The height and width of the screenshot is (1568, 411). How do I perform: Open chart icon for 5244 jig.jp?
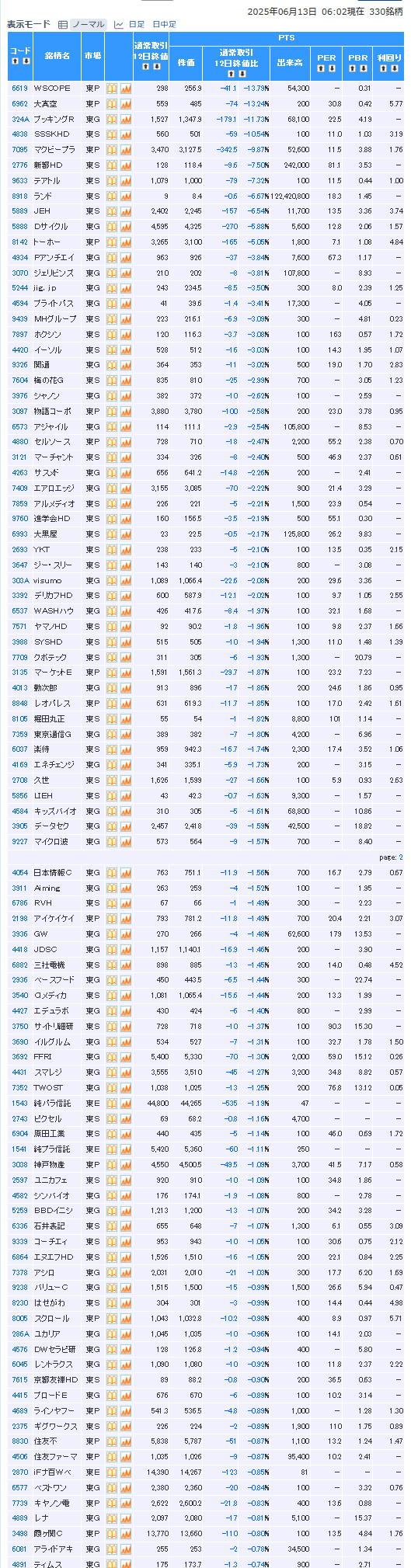[x=125, y=288]
